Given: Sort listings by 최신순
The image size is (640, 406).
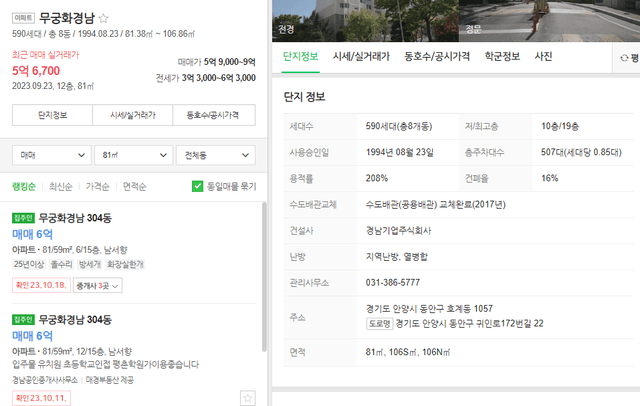Looking at the screenshot, I should [x=61, y=186].
